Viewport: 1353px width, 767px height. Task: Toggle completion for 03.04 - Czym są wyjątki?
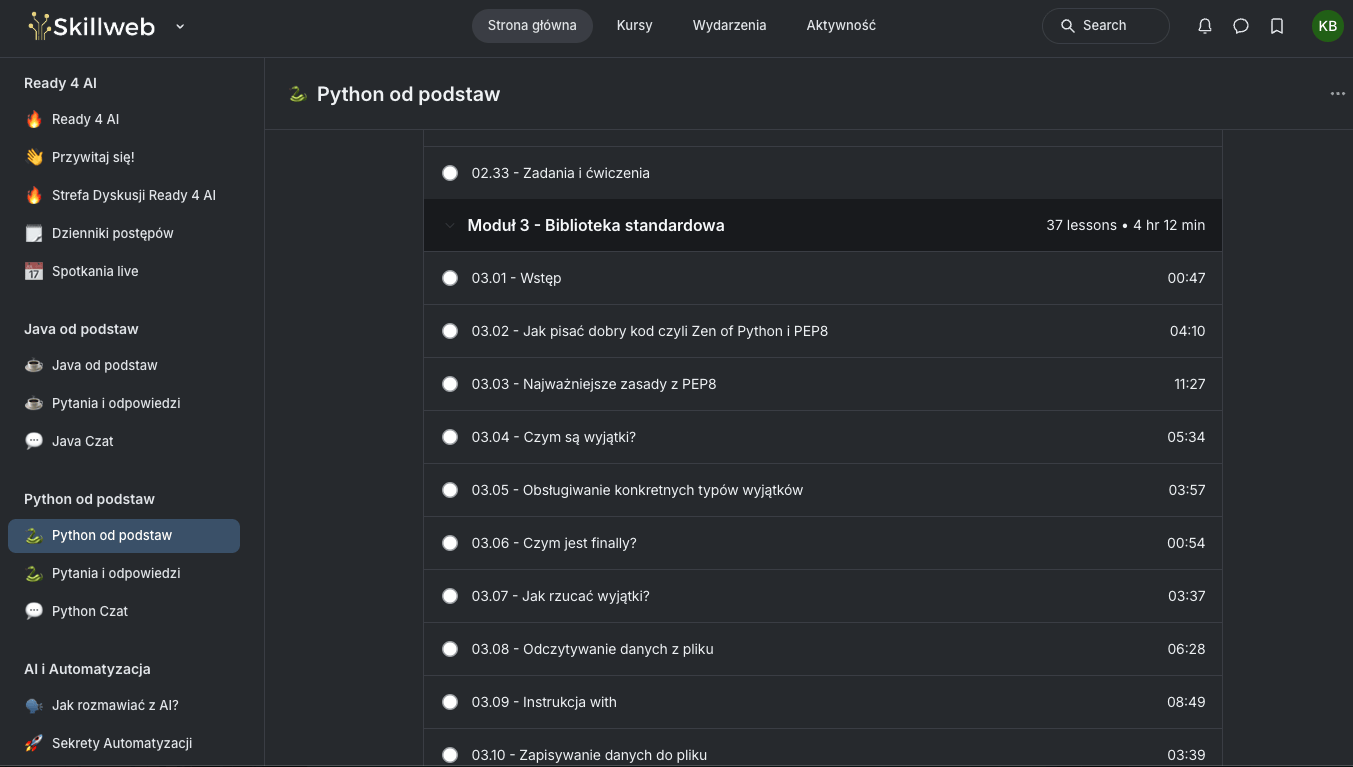pos(450,437)
